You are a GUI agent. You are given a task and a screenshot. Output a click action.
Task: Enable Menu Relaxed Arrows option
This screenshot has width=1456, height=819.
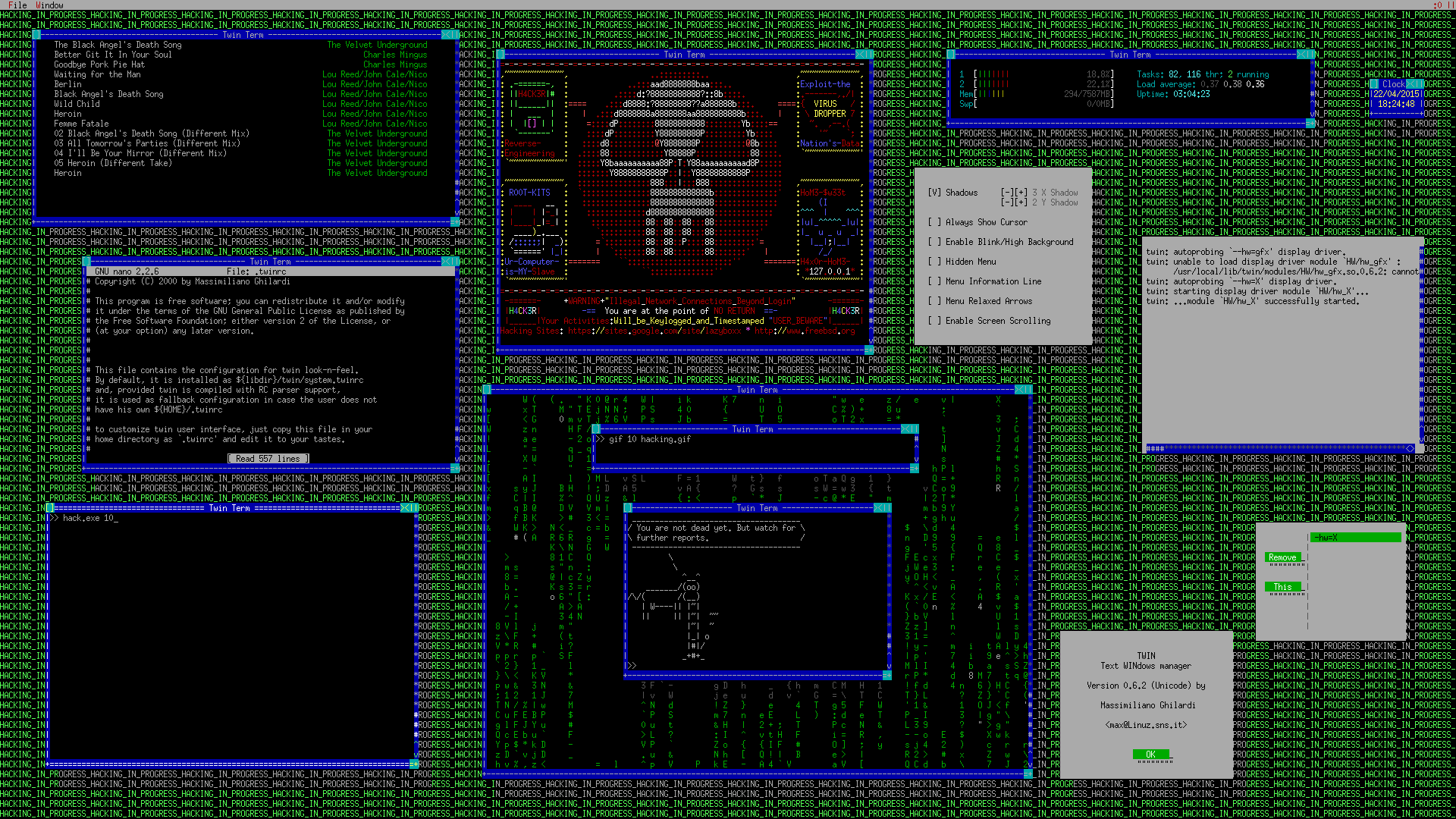(x=934, y=301)
